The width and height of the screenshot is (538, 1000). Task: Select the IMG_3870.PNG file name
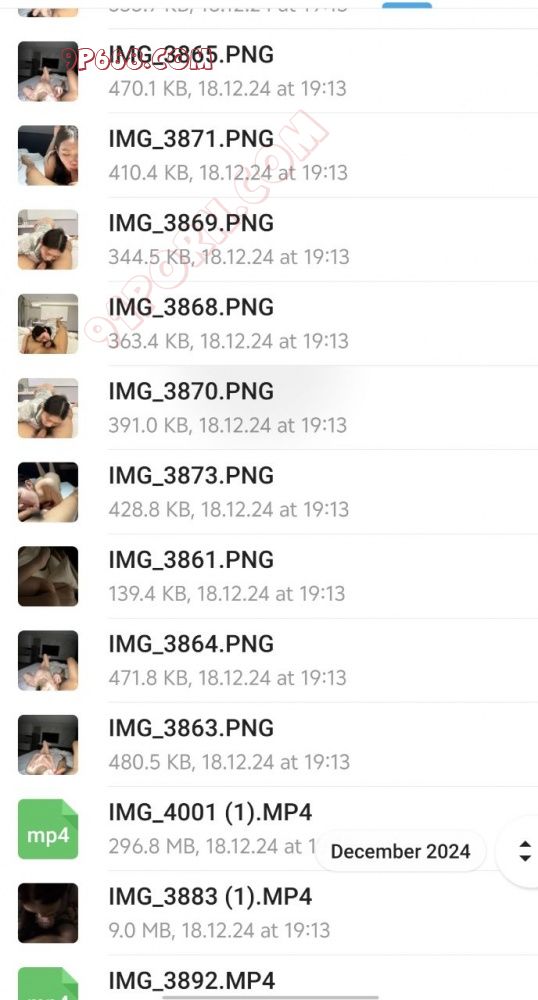pos(191,391)
